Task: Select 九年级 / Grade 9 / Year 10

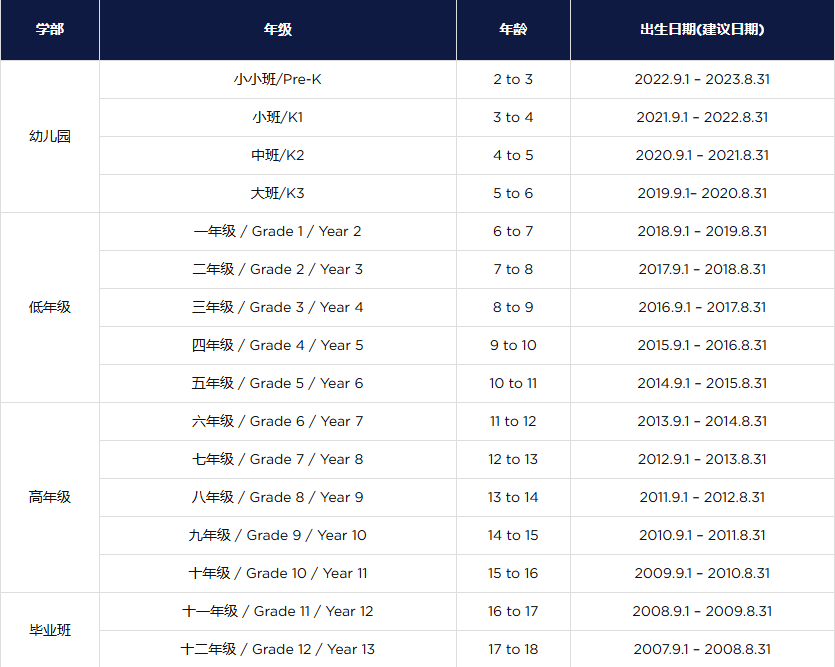Action: coord(277,535)
